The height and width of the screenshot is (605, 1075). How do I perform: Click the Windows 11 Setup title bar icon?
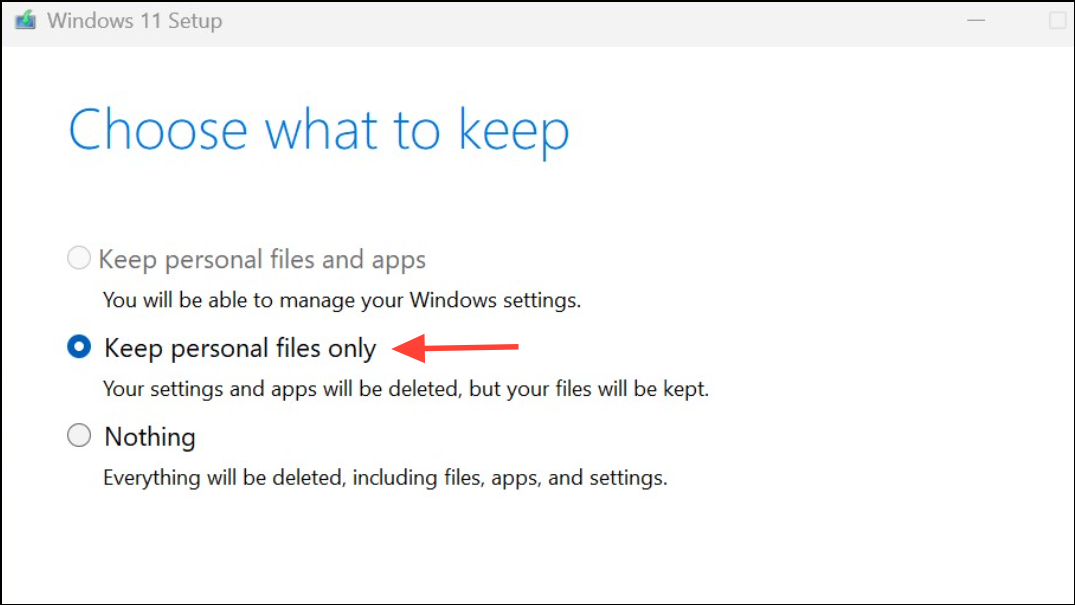point(25,21)
